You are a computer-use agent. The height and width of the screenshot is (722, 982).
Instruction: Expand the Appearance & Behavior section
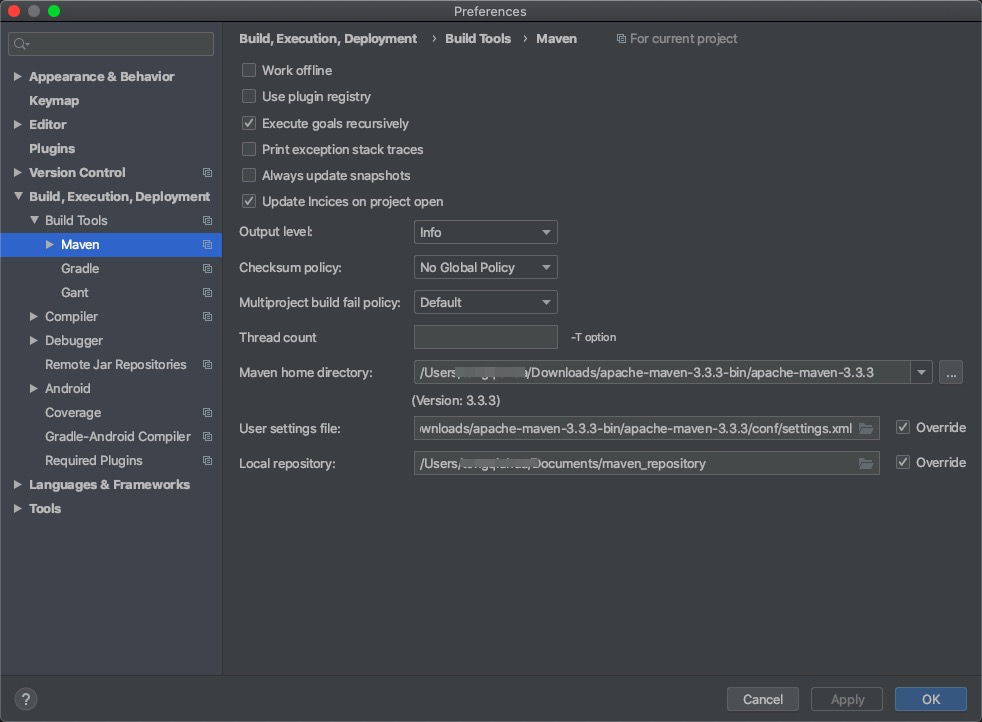17,76
